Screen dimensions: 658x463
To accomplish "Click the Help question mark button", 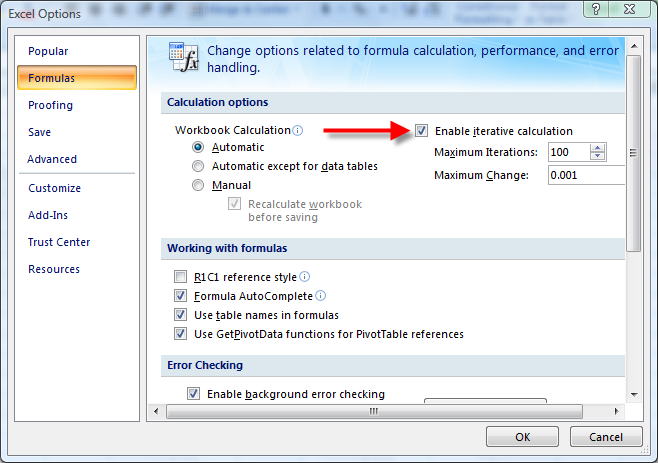I will tap(596, 9).
